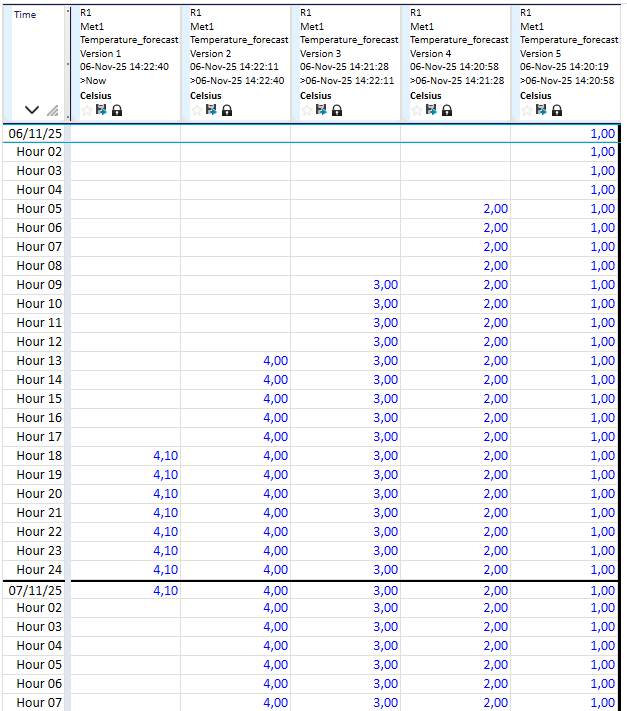
Task: Select the 07/11/25 date row header
Action: [x=35, y=590]
